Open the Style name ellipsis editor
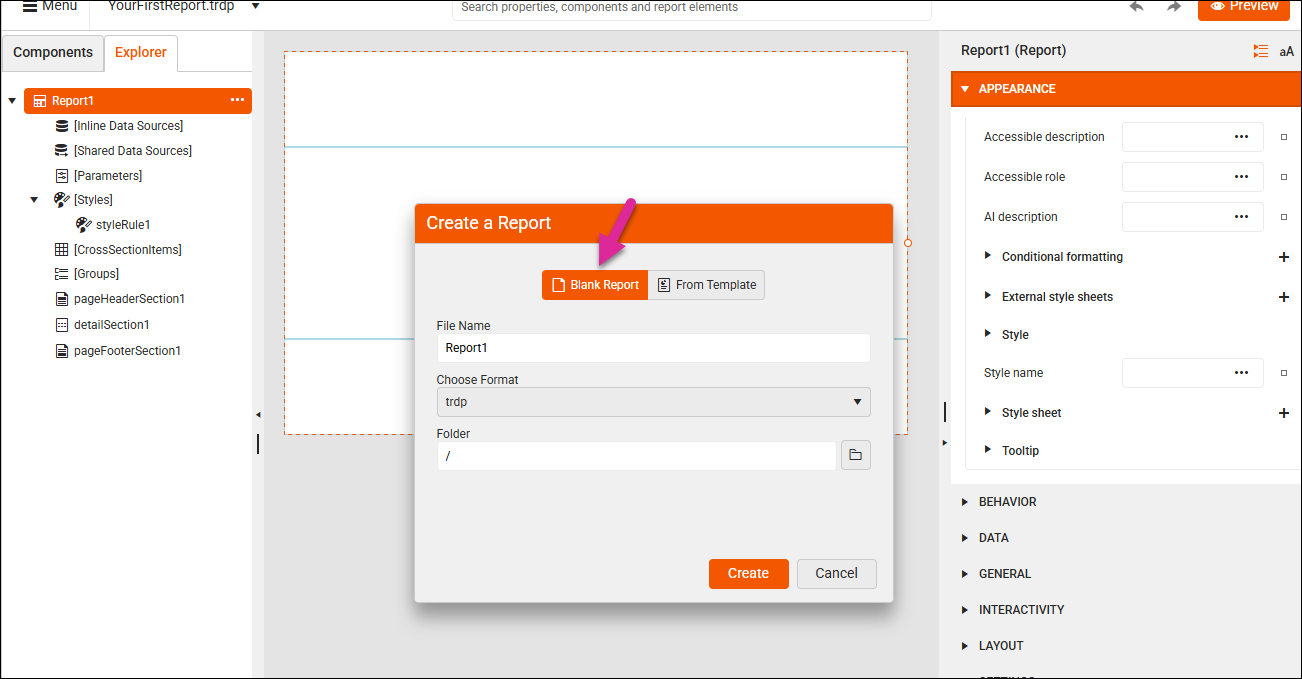The width and height of the screenshot is (1302, 679). click(1241, 372)
